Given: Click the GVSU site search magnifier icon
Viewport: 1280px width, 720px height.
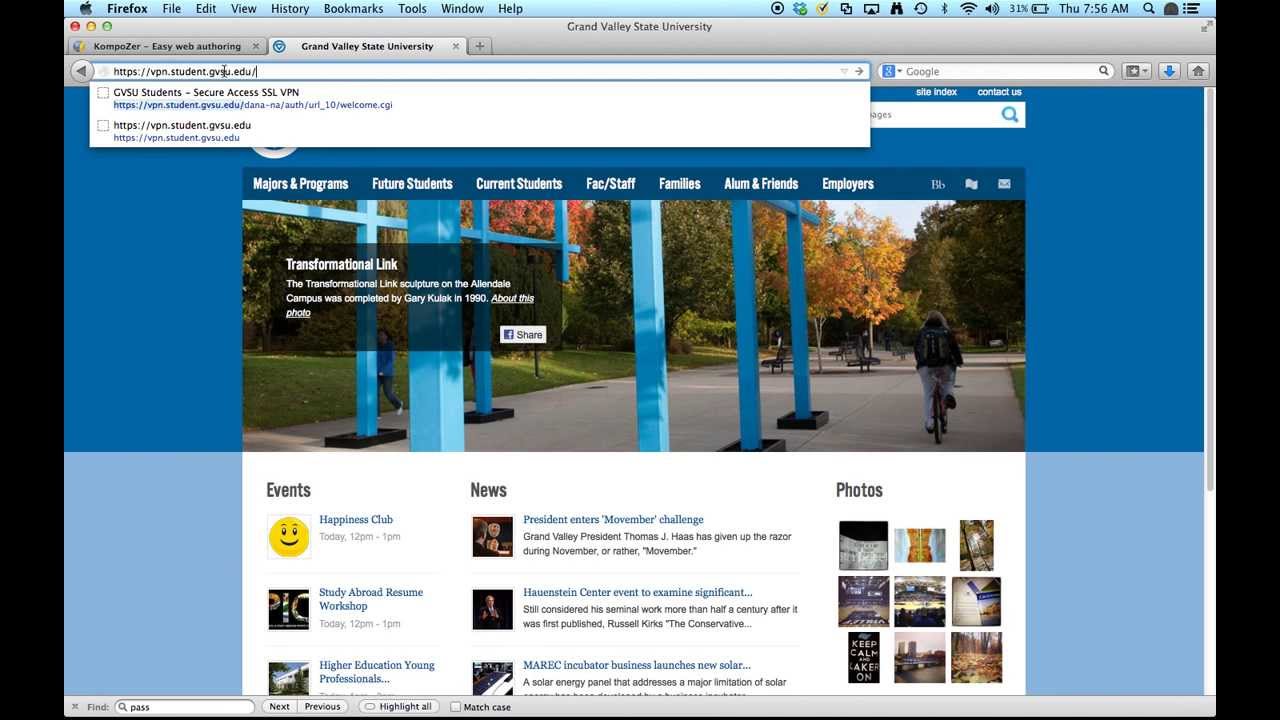Looking at the screenshot, I should 1010,114.
